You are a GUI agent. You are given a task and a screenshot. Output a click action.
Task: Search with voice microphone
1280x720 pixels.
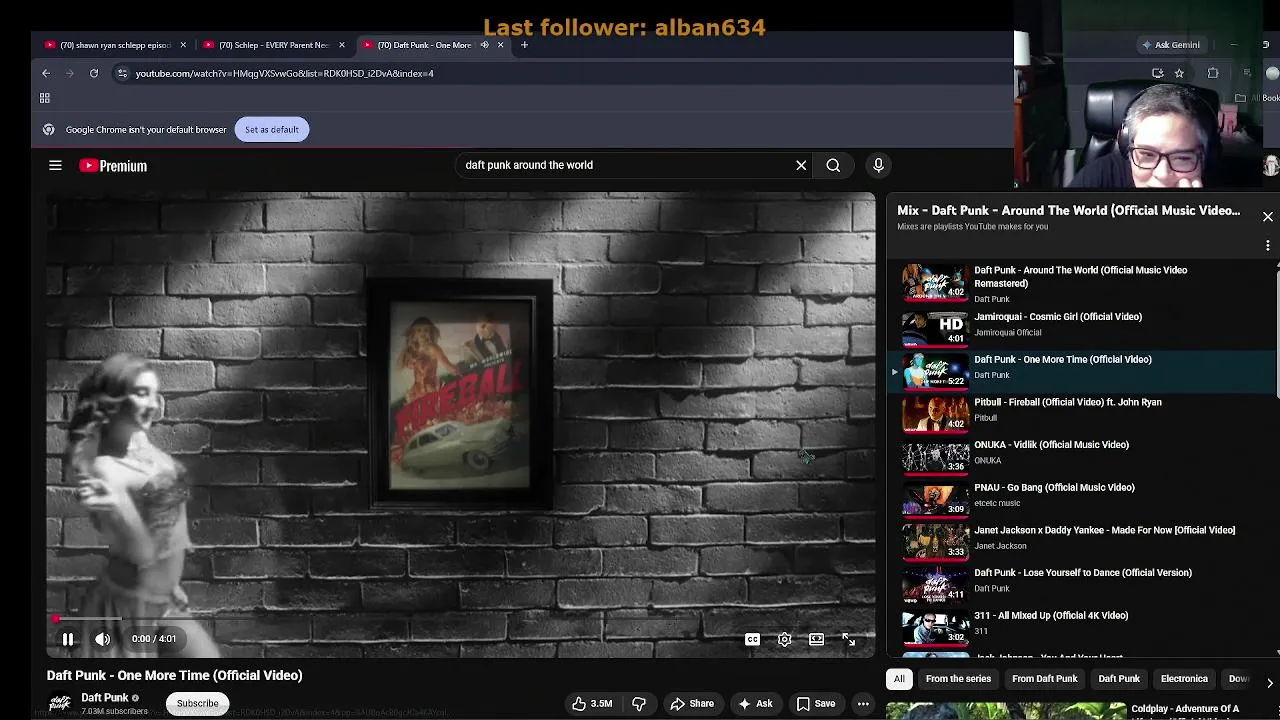(x=878, y=165)
